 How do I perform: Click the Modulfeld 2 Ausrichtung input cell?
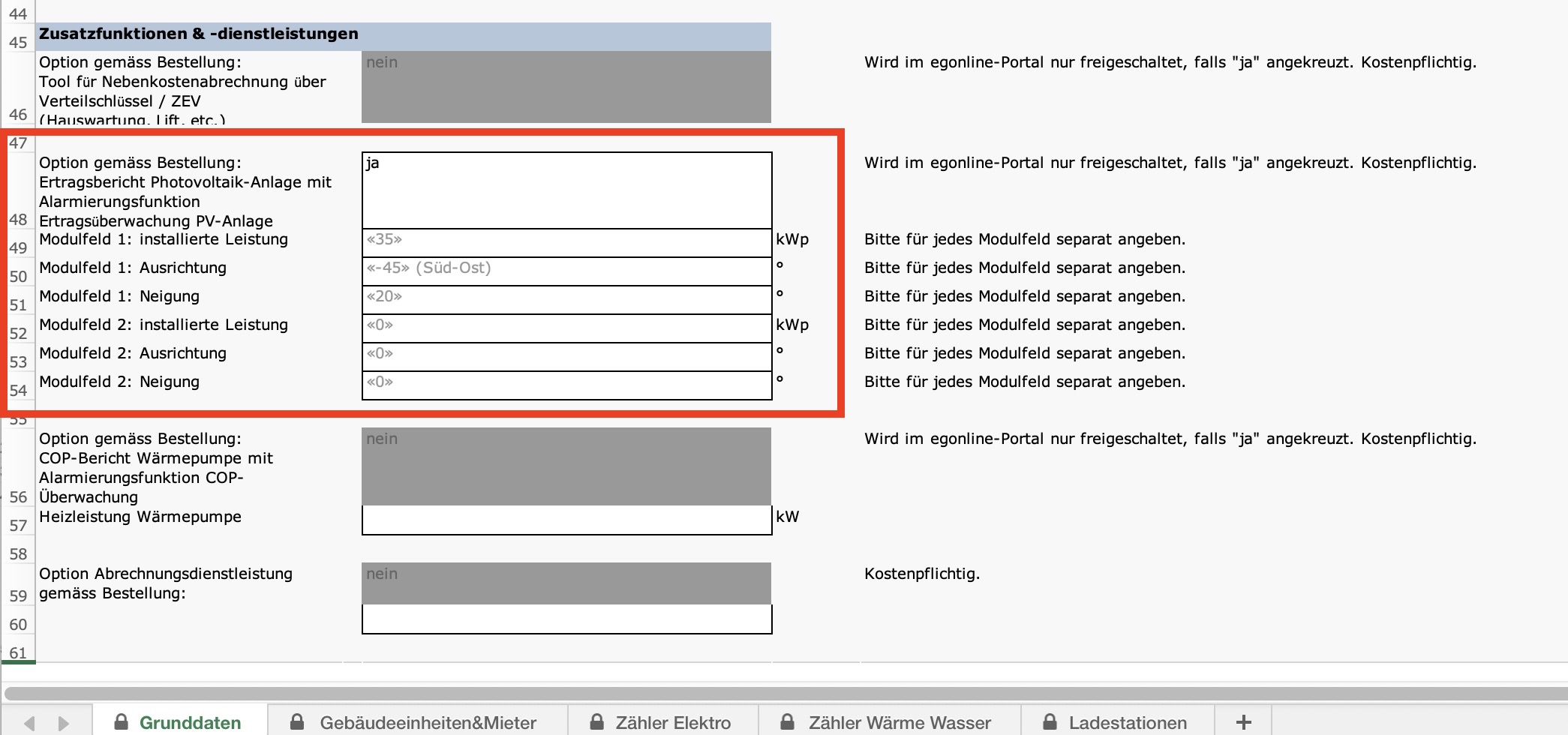566,357
